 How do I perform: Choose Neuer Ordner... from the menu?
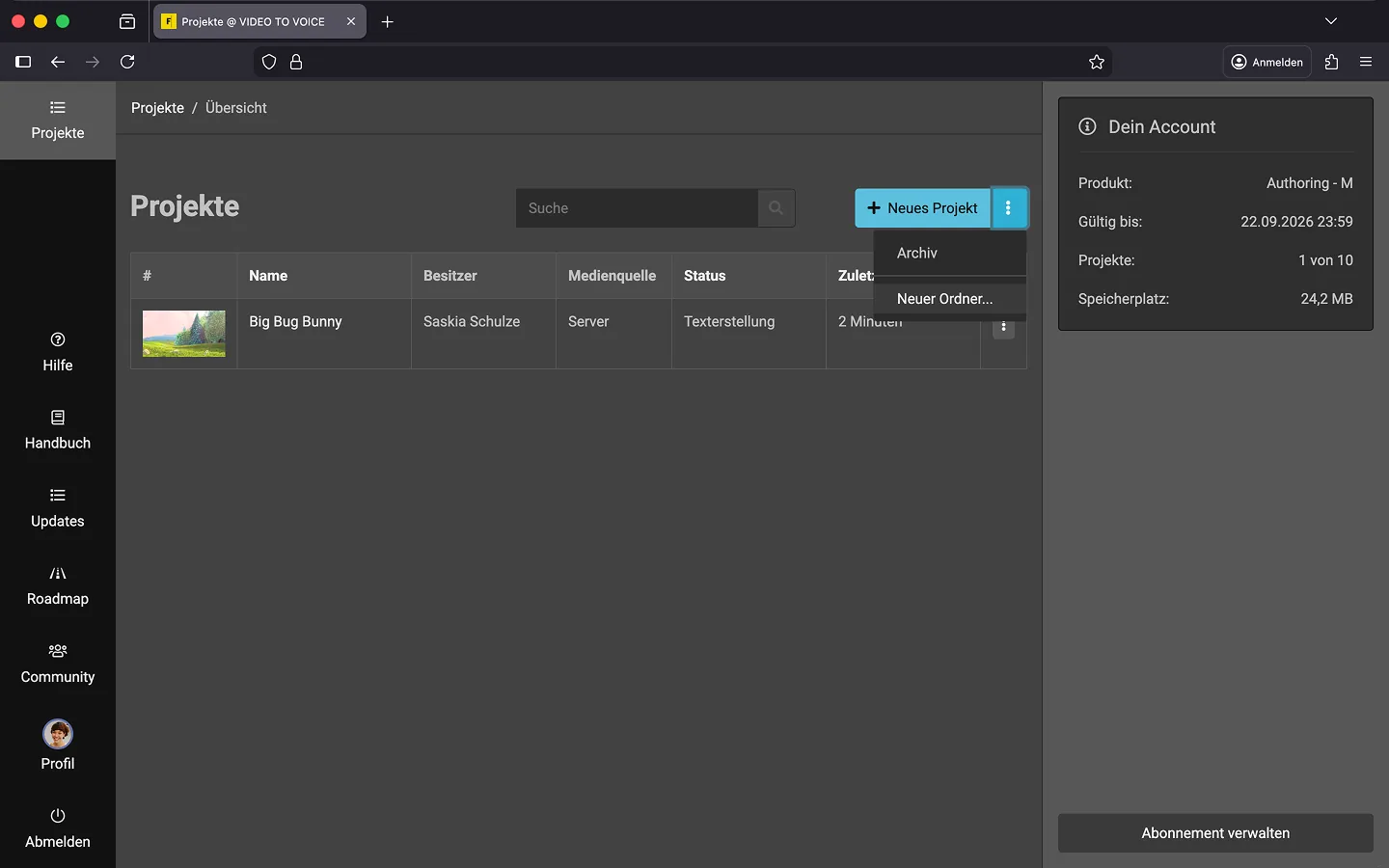click(944, 299)
